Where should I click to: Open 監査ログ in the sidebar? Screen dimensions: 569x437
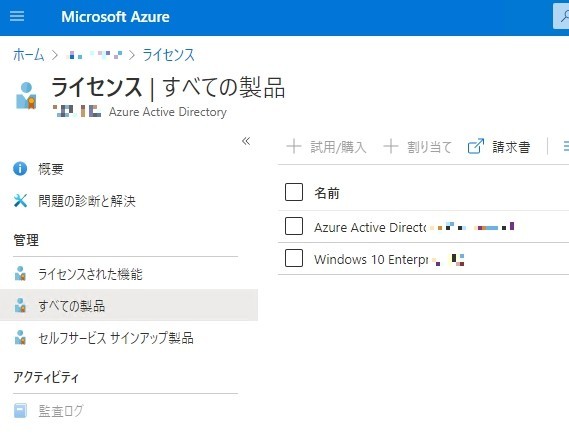tap(61, 411)
